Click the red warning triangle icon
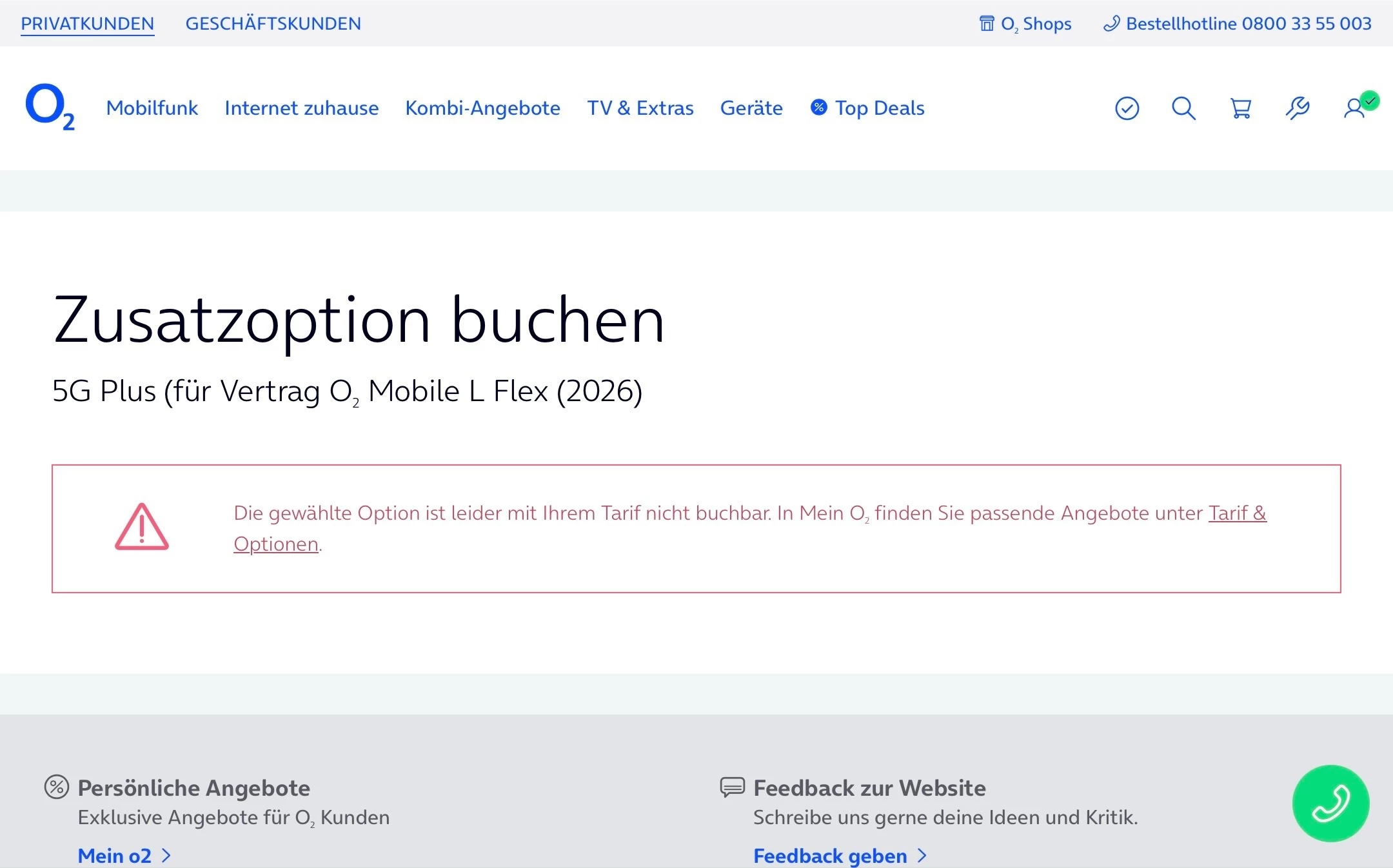The image size is (1393, 868). coord(142,527)
